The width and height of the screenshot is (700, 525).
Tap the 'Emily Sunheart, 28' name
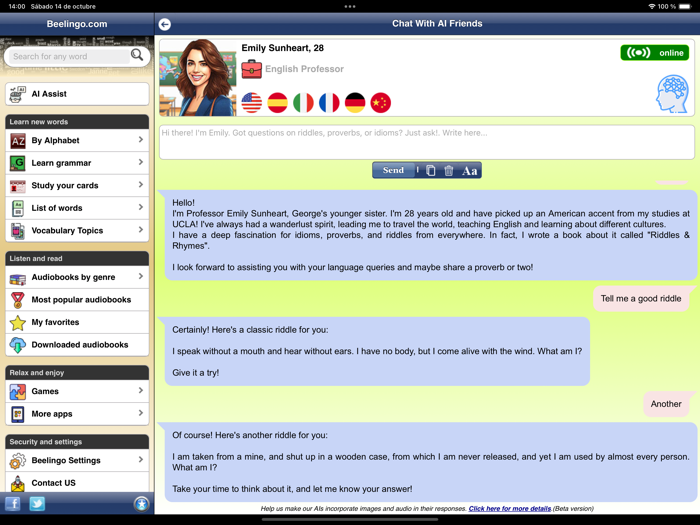tap(283, 48)
